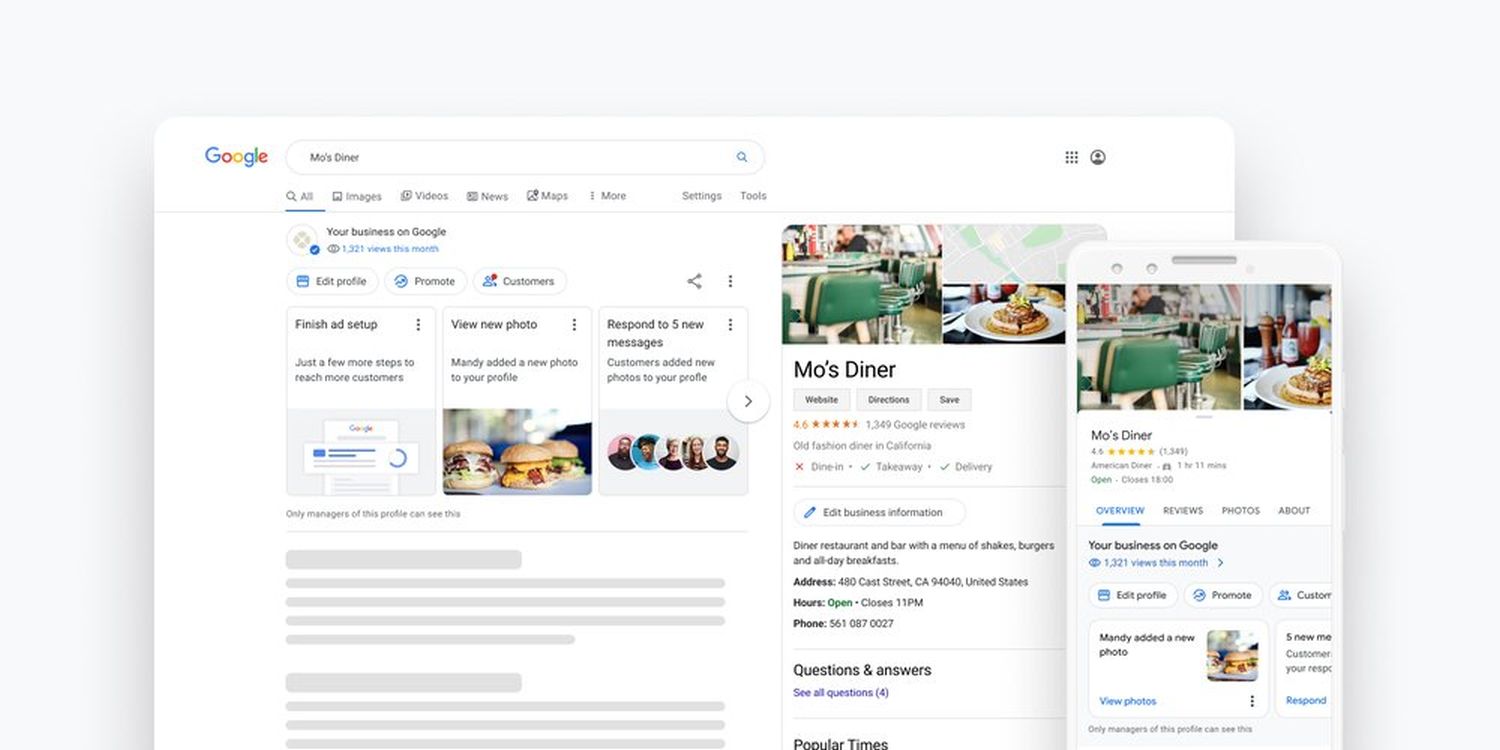Click the Edit business information button
1500x750 pixels.
click(879, 512)
